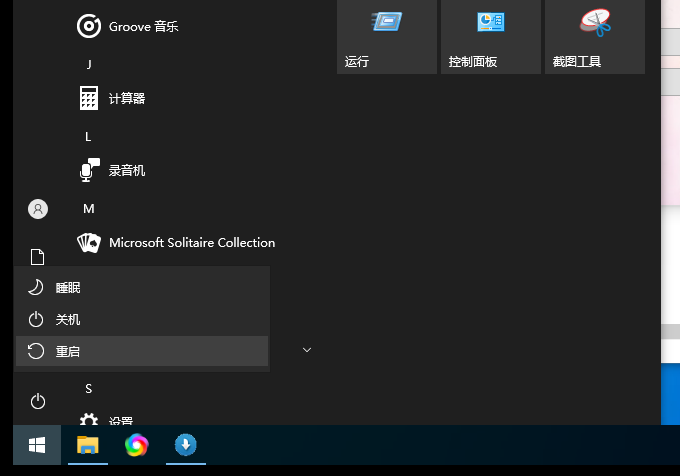The width and height of the screenshot is (680, 476).
Task: Jump to letter J section header
Action: pos(89,65)
